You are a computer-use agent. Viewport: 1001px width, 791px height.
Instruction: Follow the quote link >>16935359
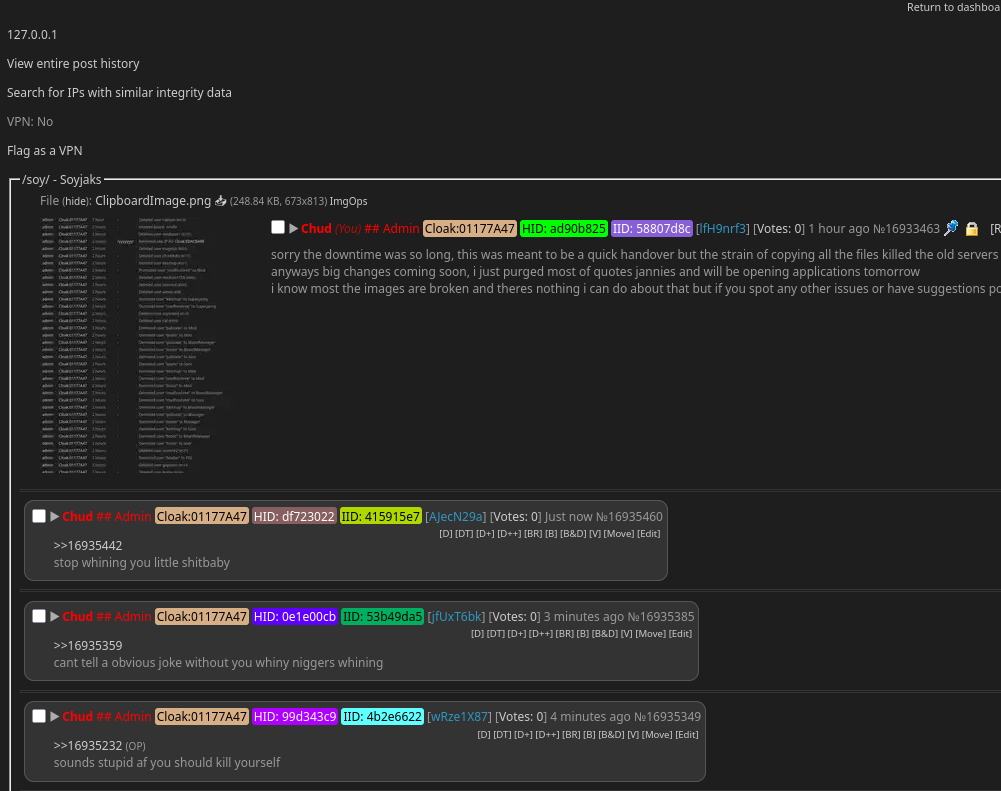[88, 646]
